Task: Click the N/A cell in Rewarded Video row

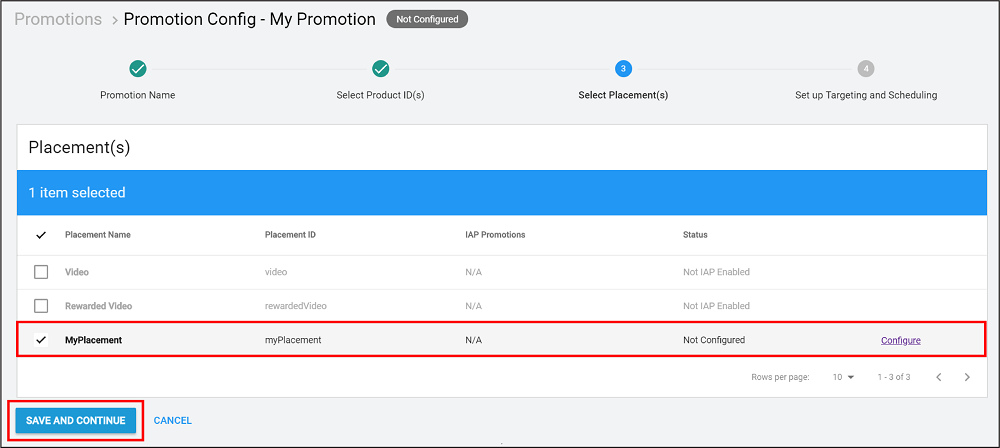Action: pos(473,306)
